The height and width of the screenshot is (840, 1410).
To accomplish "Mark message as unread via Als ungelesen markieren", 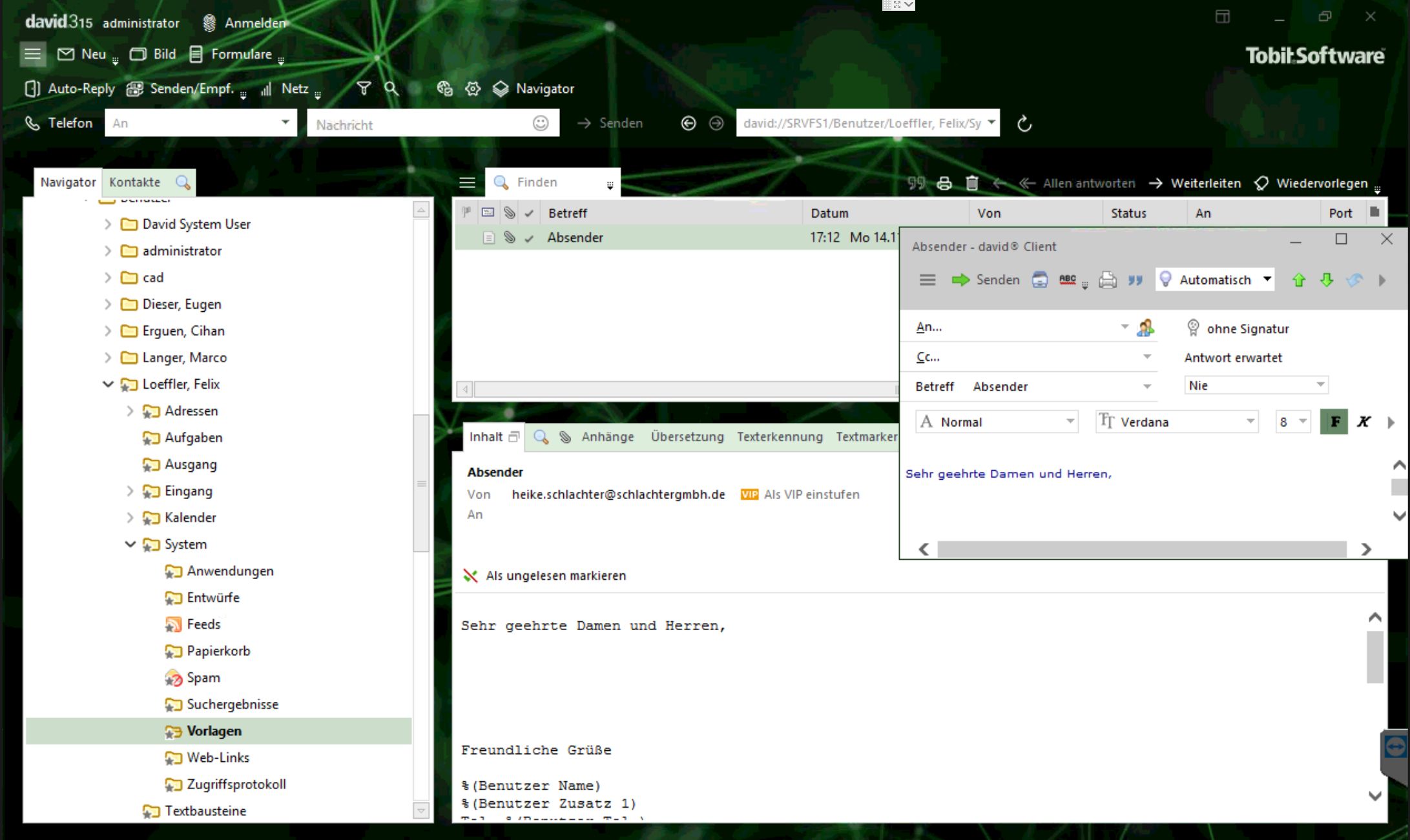I will point(555,575).
